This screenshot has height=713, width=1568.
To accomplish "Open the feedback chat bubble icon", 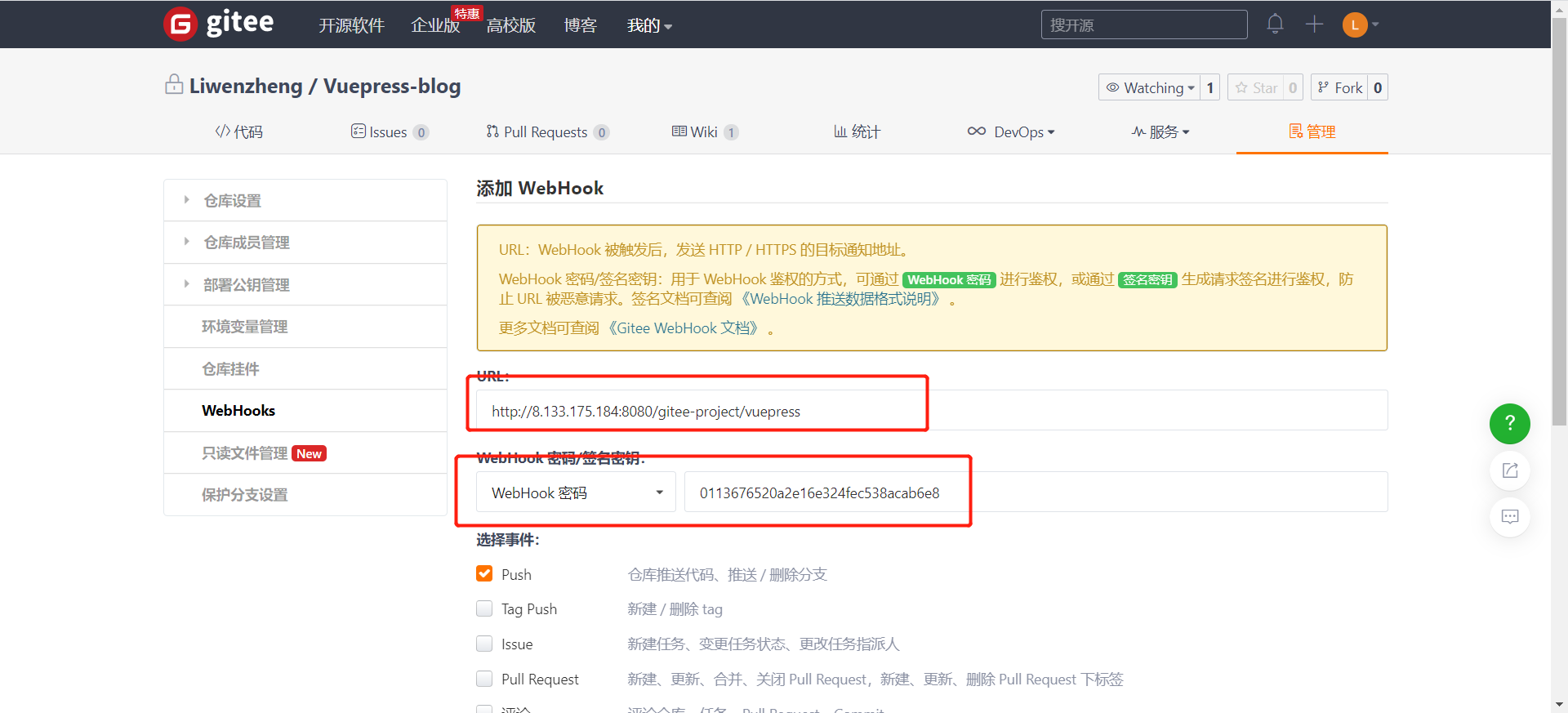I will click(x=1510, y=516).
